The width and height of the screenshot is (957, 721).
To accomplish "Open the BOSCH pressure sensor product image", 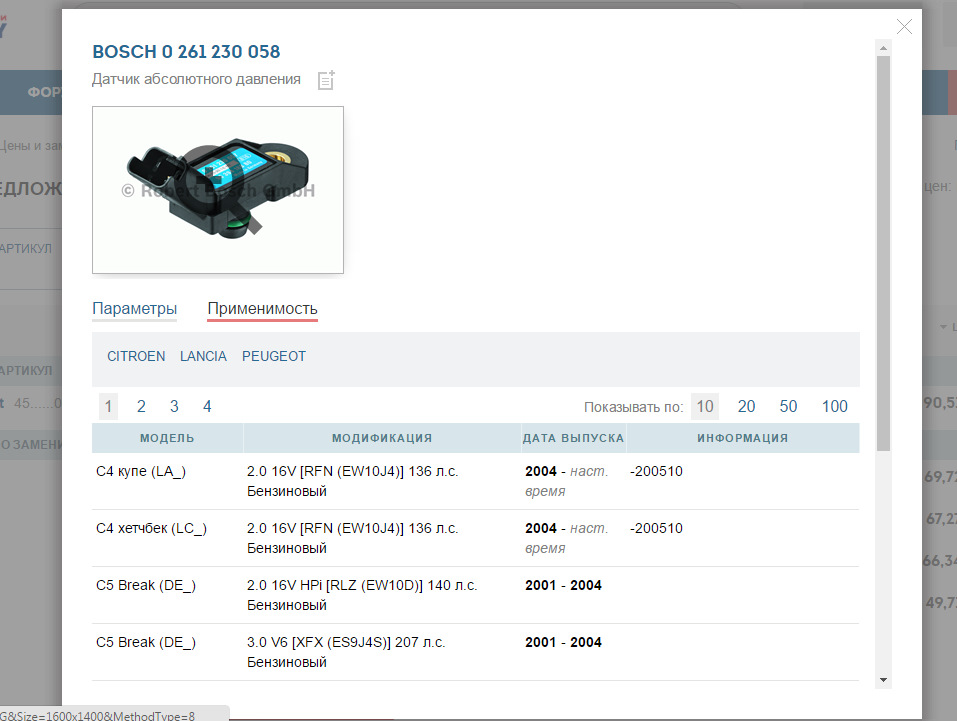I will click(218, 190).
